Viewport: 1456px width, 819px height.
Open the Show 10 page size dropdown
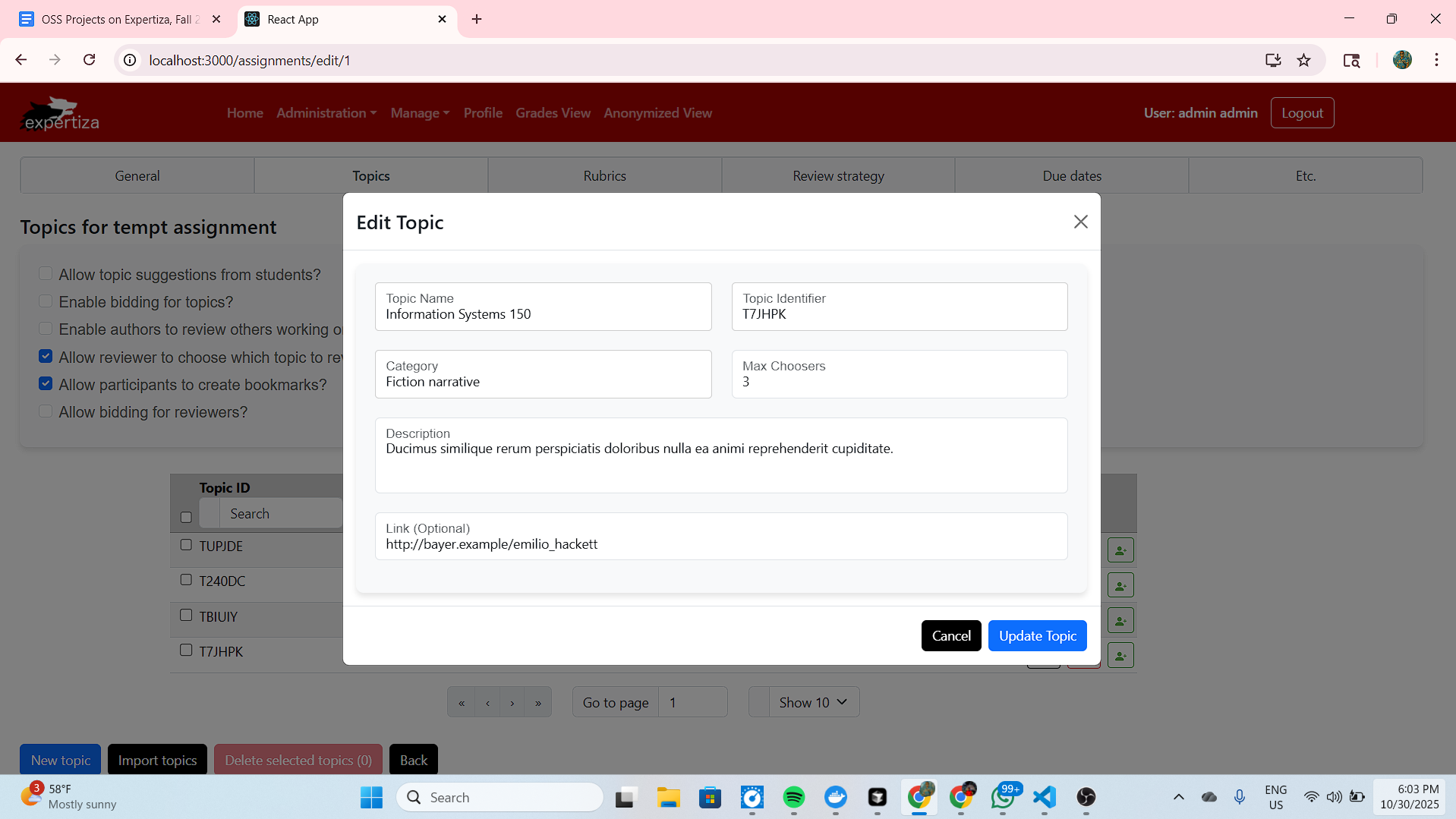point(812,702)
